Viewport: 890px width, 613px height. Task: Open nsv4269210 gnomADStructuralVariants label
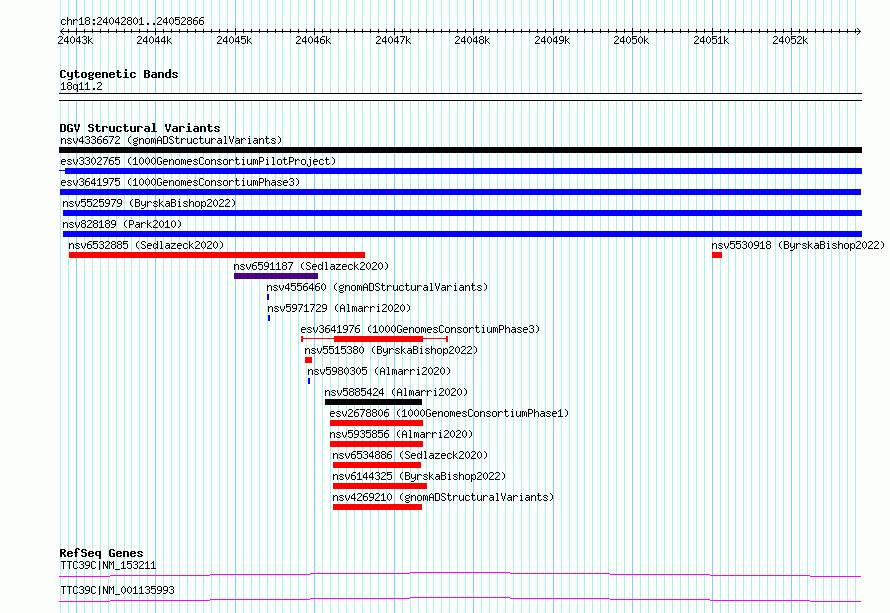click(x=443, y=497)
